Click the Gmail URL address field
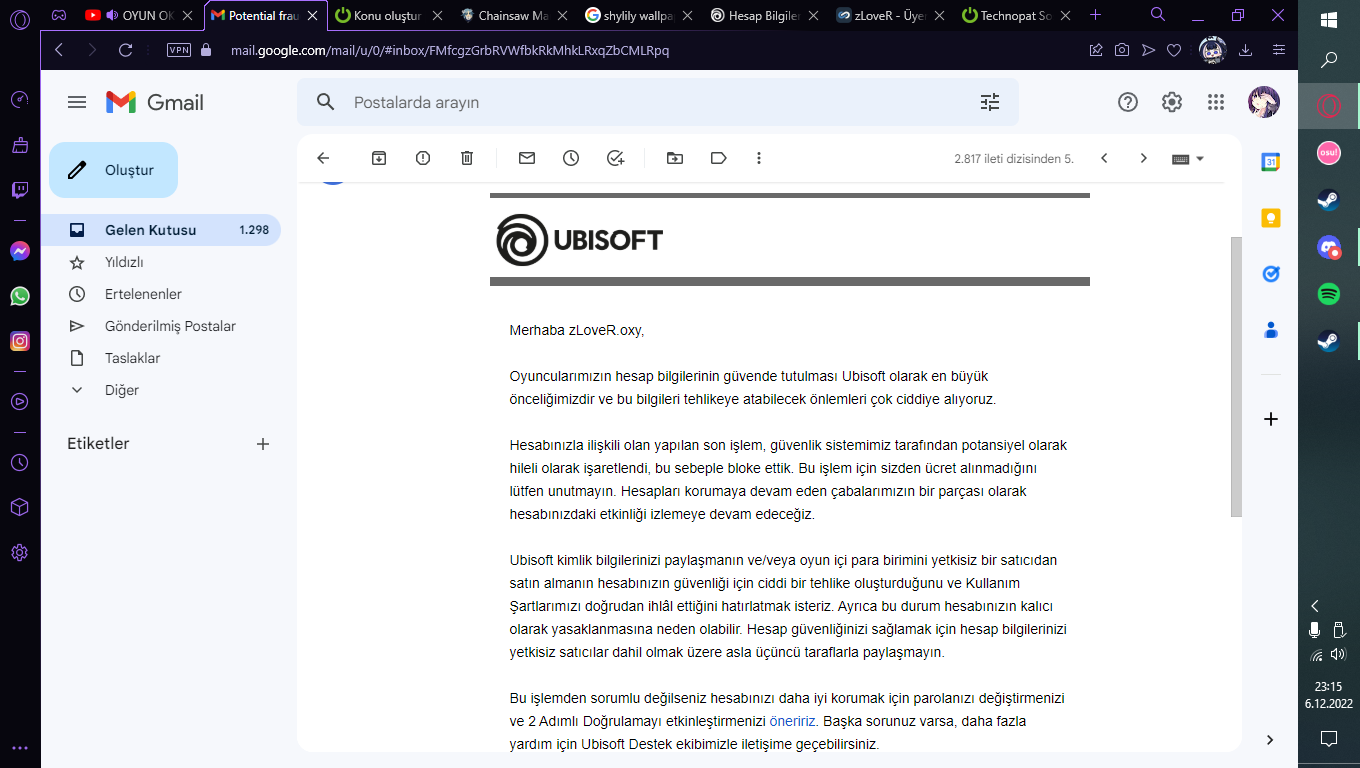1360x768 pixels. point(450,50)
